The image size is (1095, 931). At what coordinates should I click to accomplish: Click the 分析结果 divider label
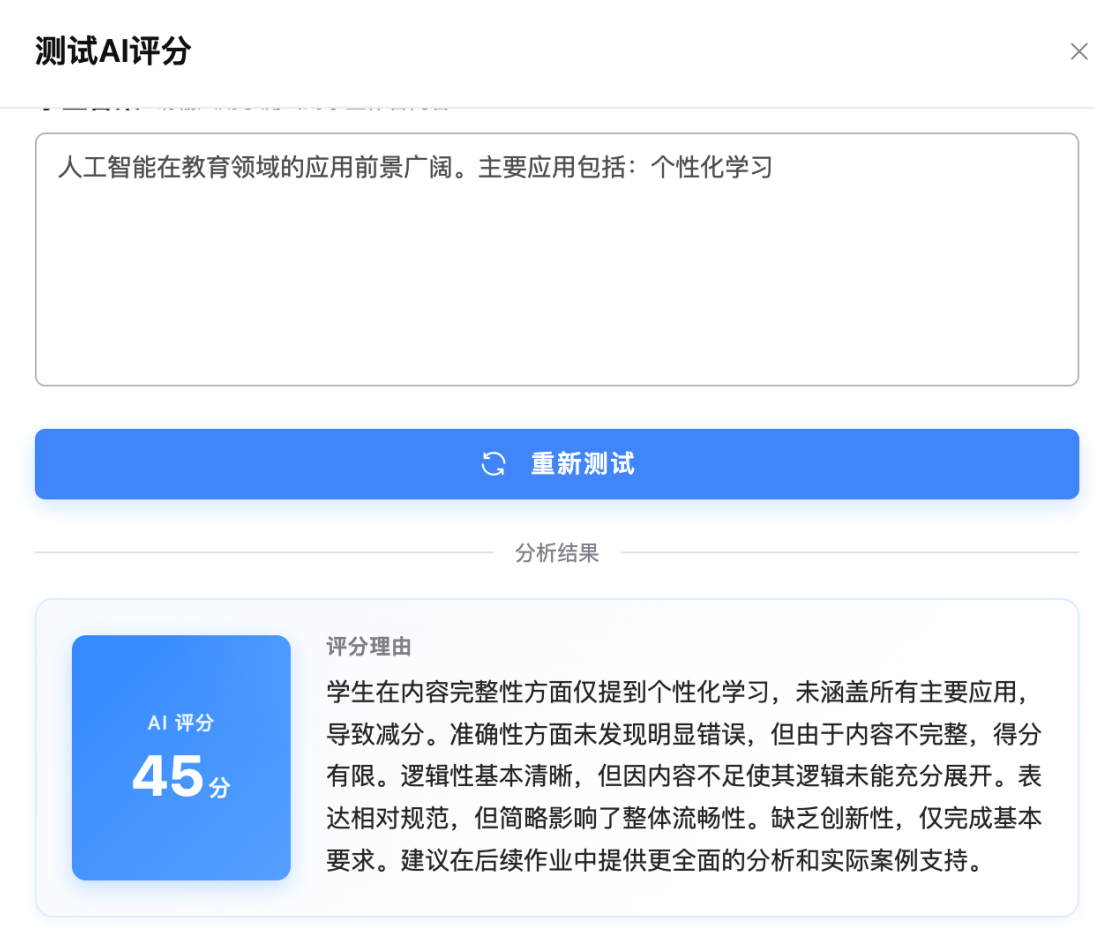point(556,553)
